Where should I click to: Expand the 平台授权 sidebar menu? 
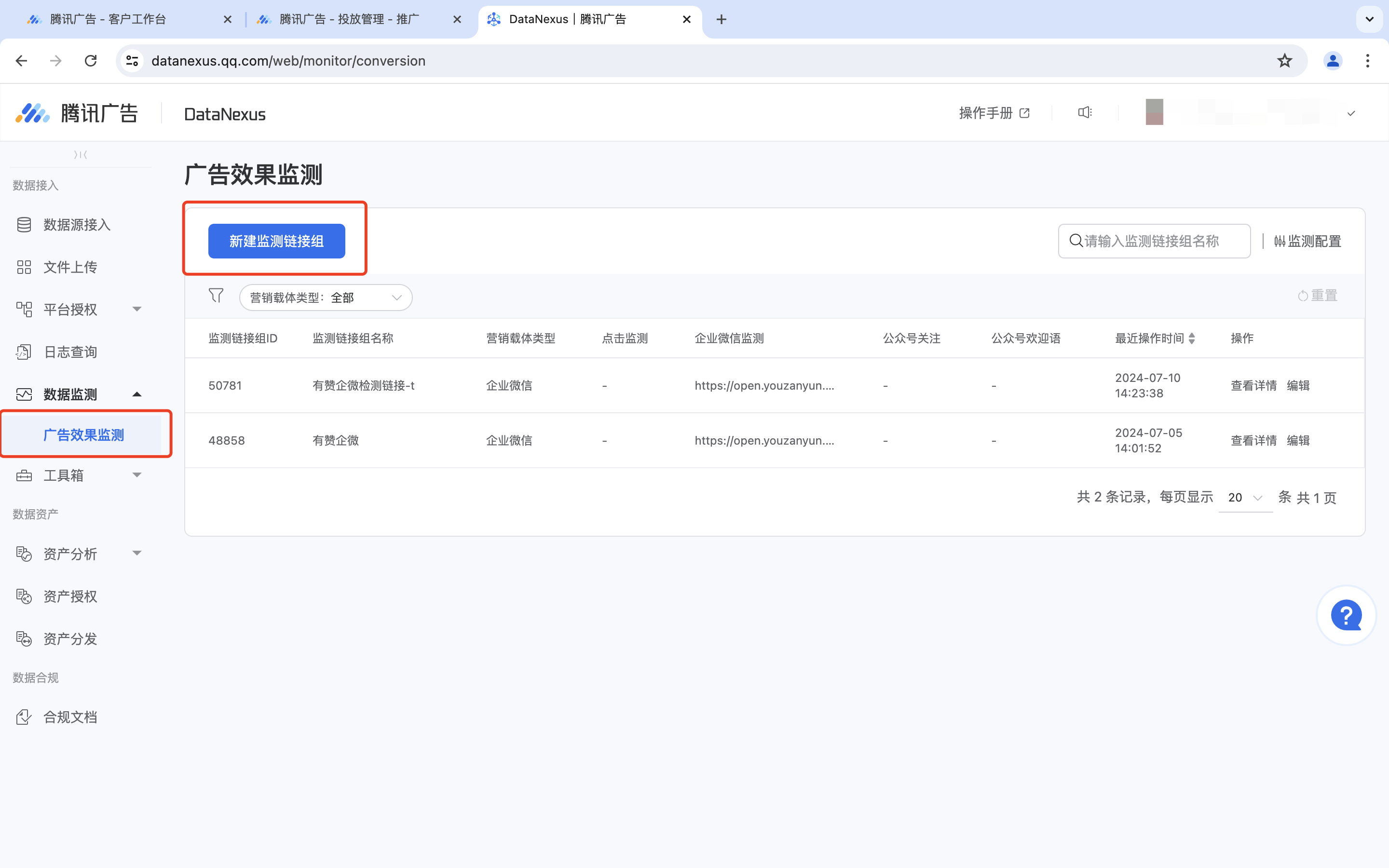[x=136, y=310]
